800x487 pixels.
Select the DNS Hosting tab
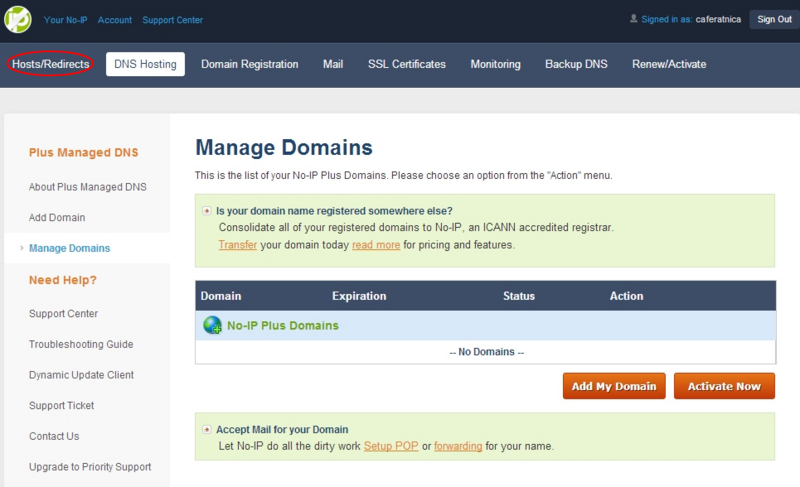(x=145, y=64)
